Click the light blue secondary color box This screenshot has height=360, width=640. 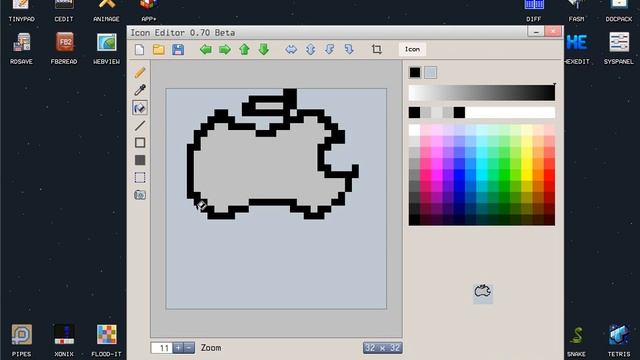[430, 73]
